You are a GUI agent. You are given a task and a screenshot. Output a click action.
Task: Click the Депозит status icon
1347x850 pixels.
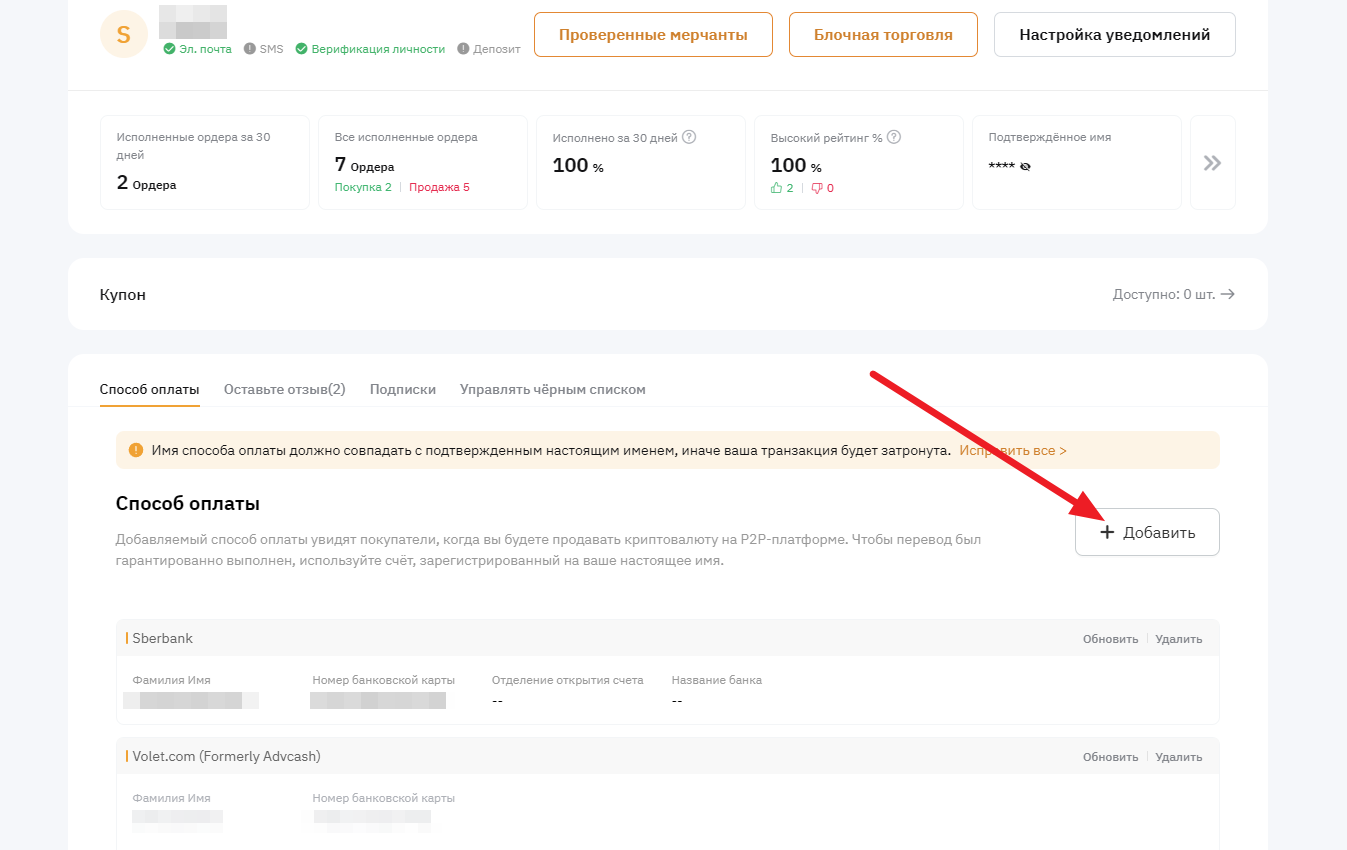(463, 48)
